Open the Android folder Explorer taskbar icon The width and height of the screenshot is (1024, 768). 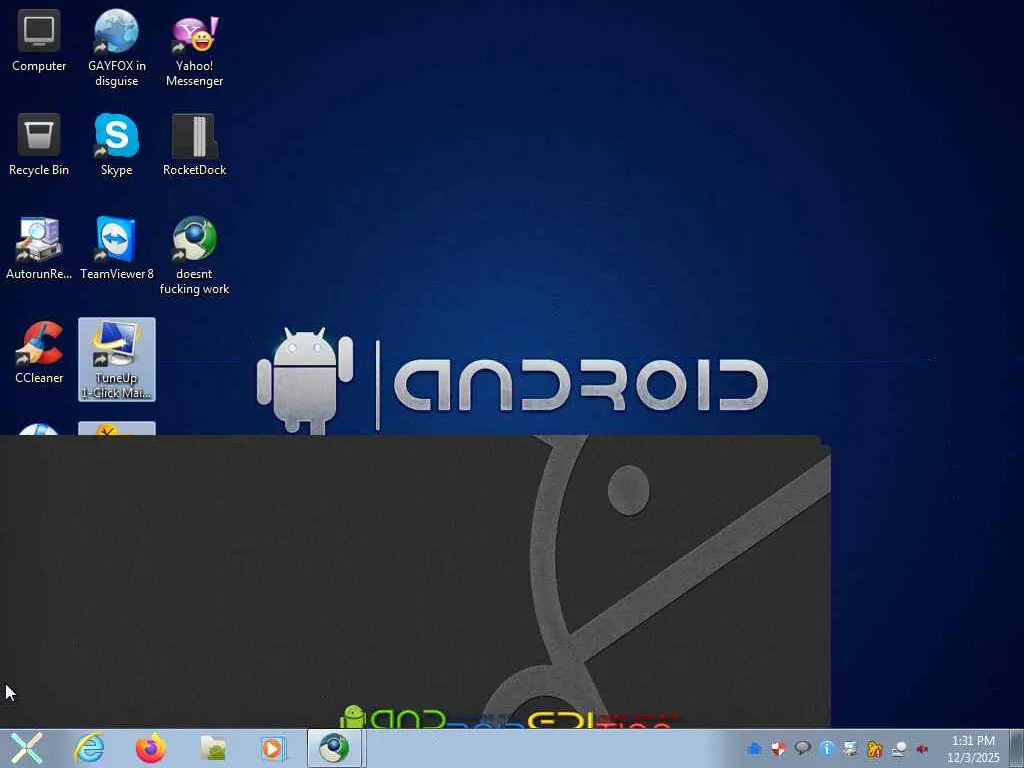(x=212, y=748)
